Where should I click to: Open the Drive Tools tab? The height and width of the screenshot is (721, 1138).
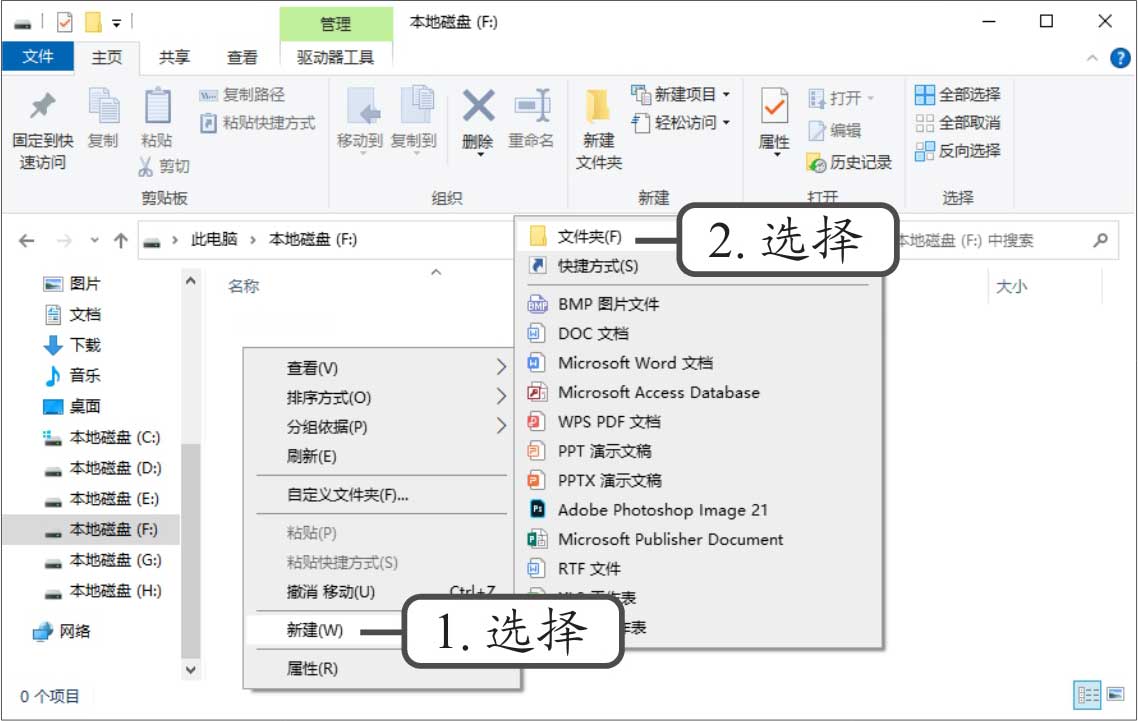tap(335, 57)
